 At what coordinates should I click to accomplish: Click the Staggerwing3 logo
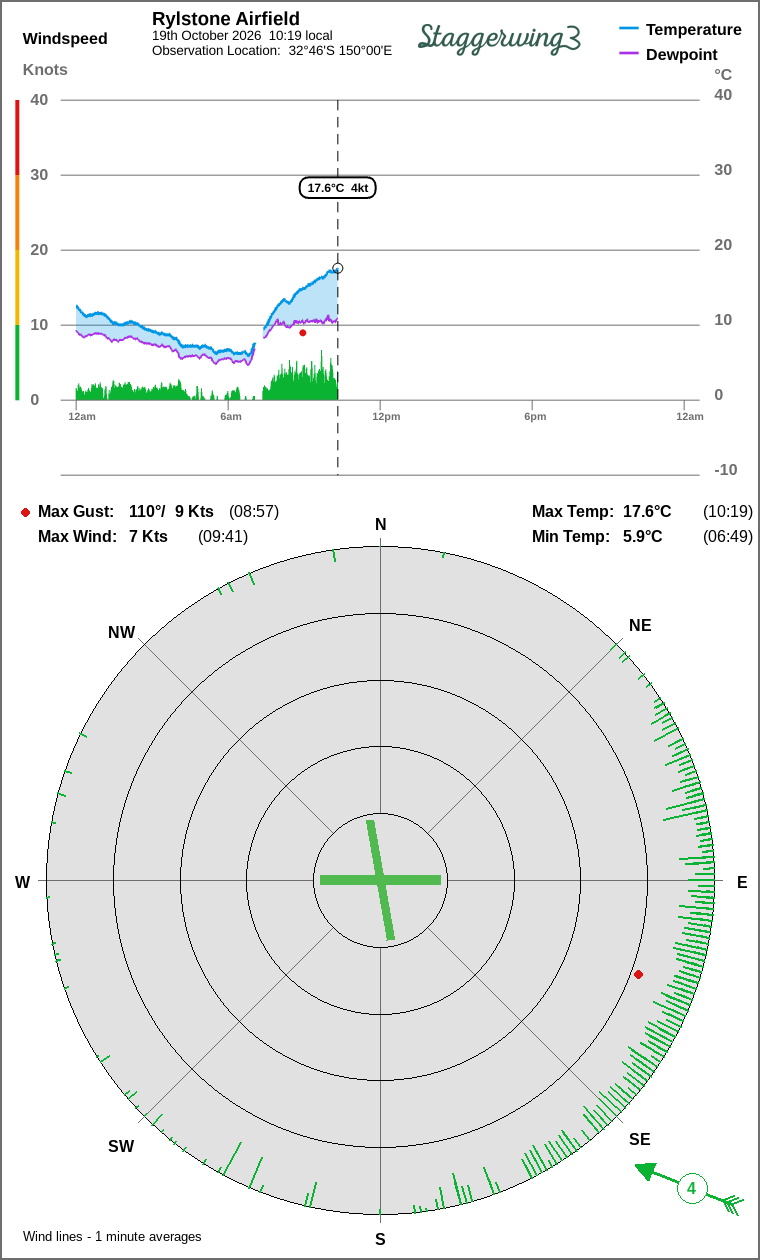click(499, 37)
